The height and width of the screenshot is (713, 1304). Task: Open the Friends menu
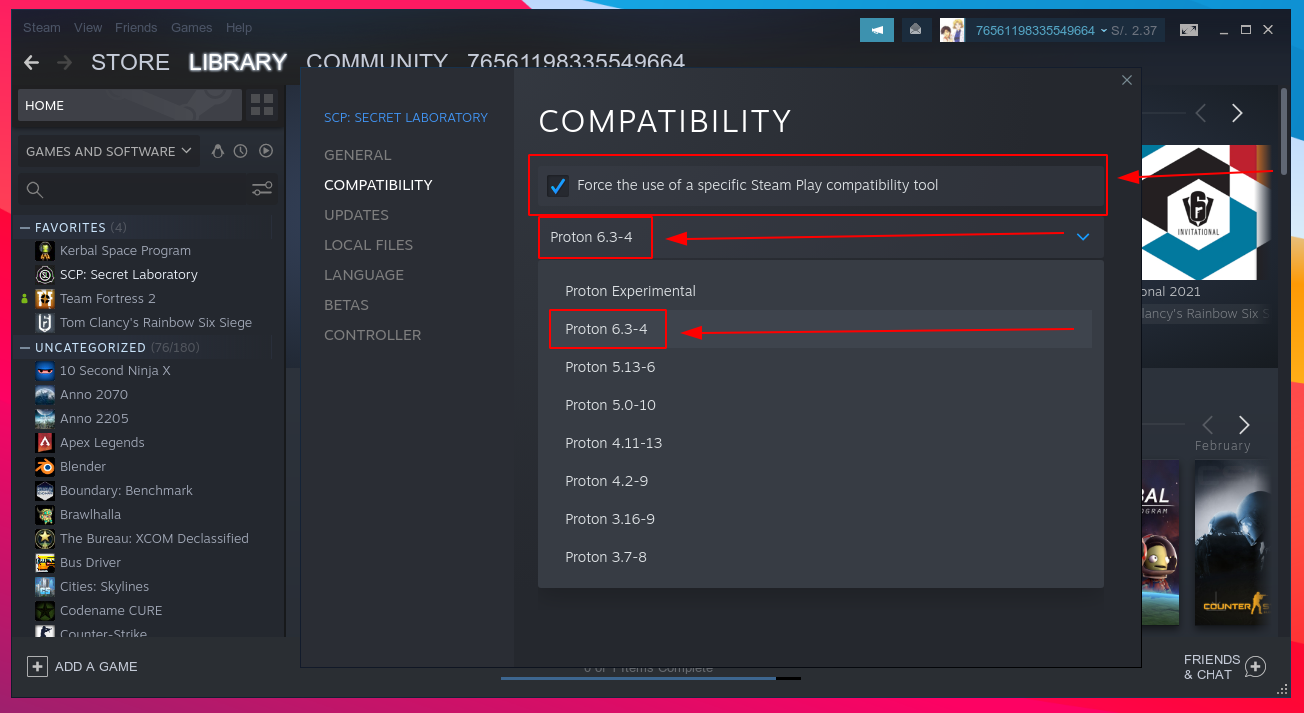point(136,28)
